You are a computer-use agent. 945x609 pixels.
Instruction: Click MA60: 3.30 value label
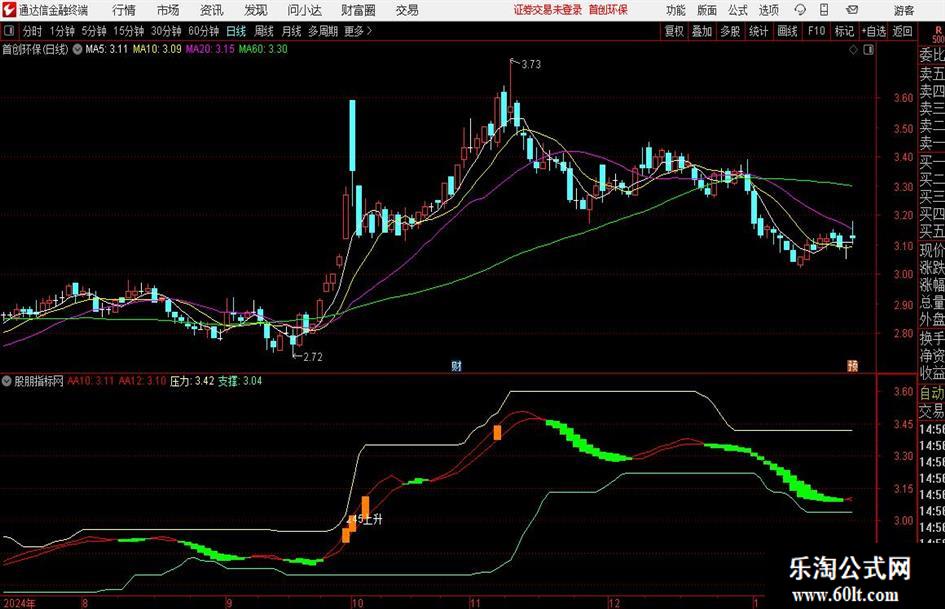263,49
